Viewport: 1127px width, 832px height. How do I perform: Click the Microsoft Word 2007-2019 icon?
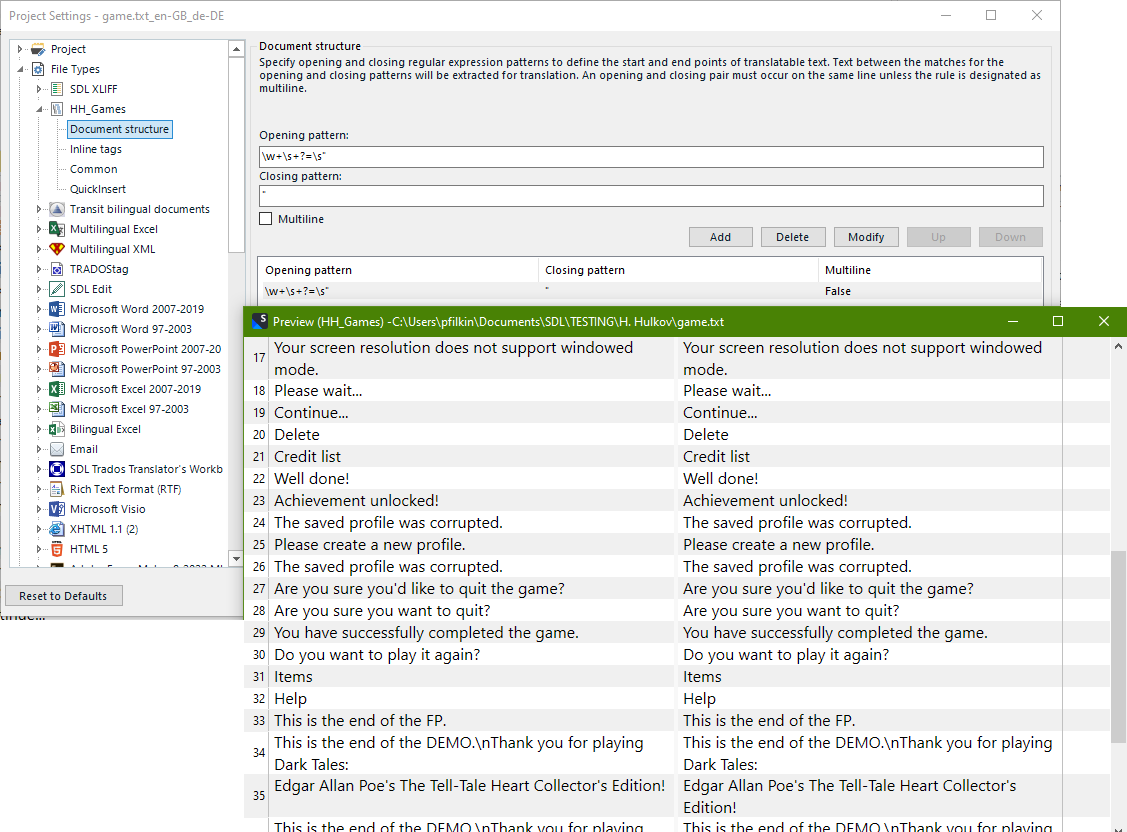58,309
